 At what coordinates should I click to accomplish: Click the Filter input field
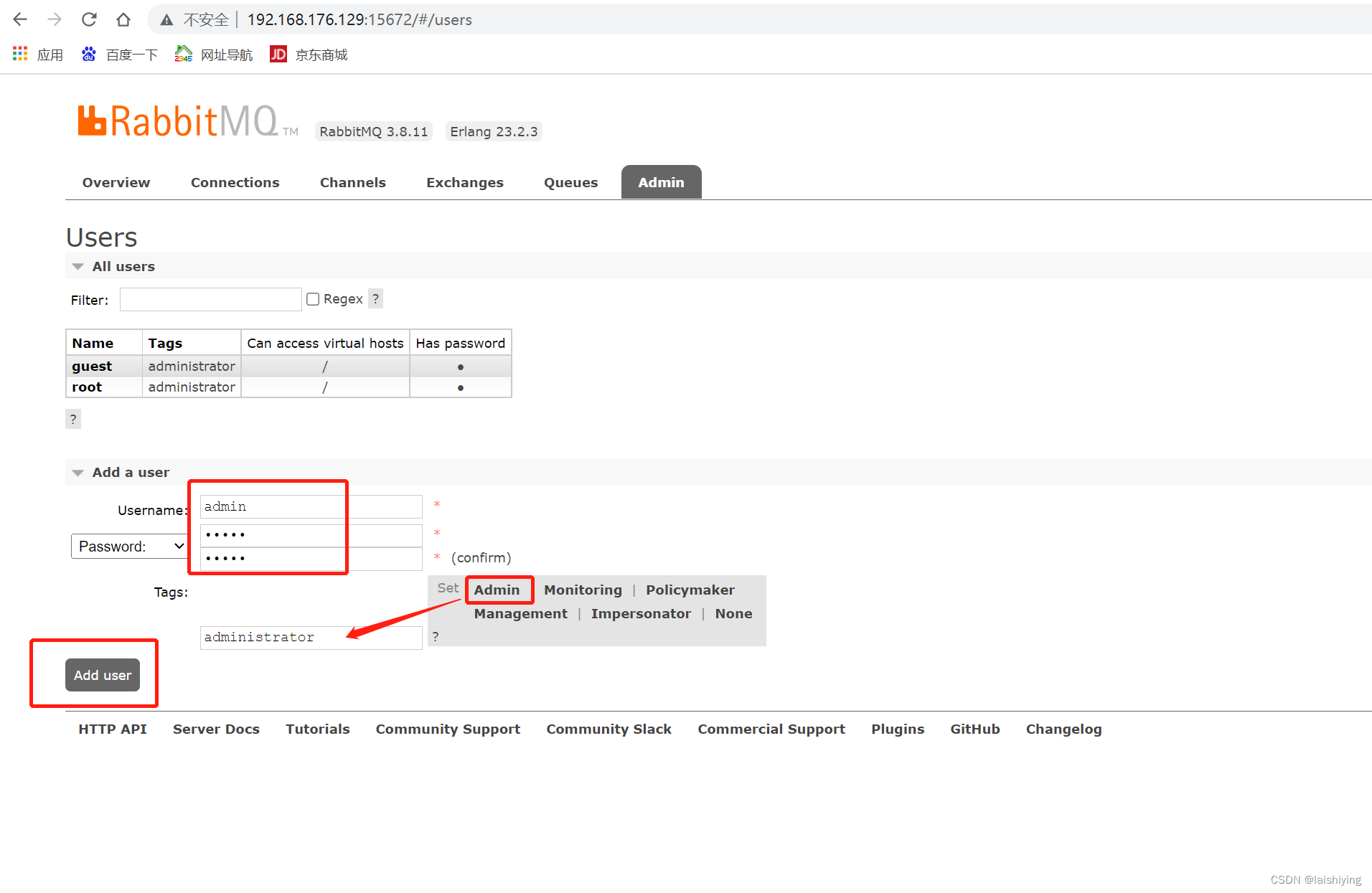[210, 299]
